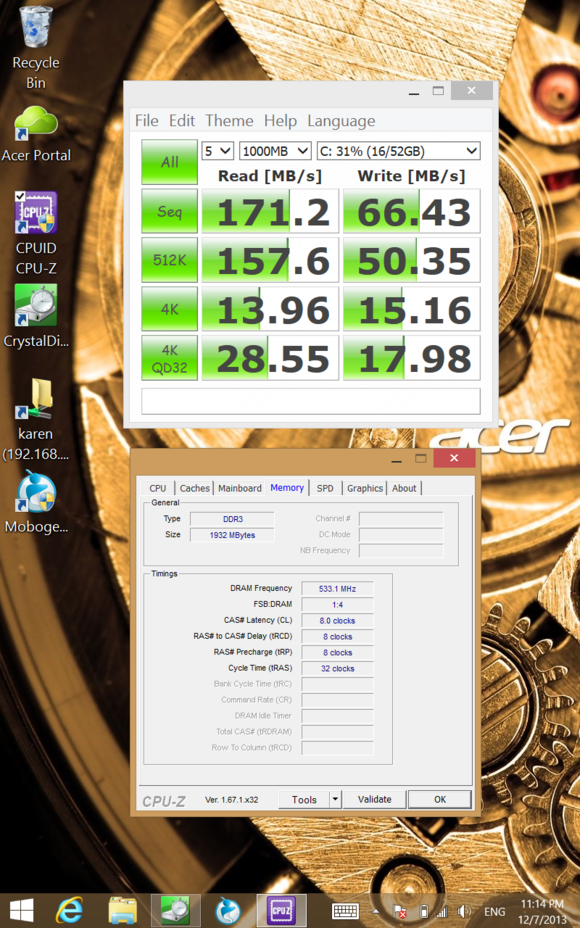Open Mobogenie from the taskbar
The width and height of the screenshot is (580, 928).
pyautogui.click(x=228, y=910)
